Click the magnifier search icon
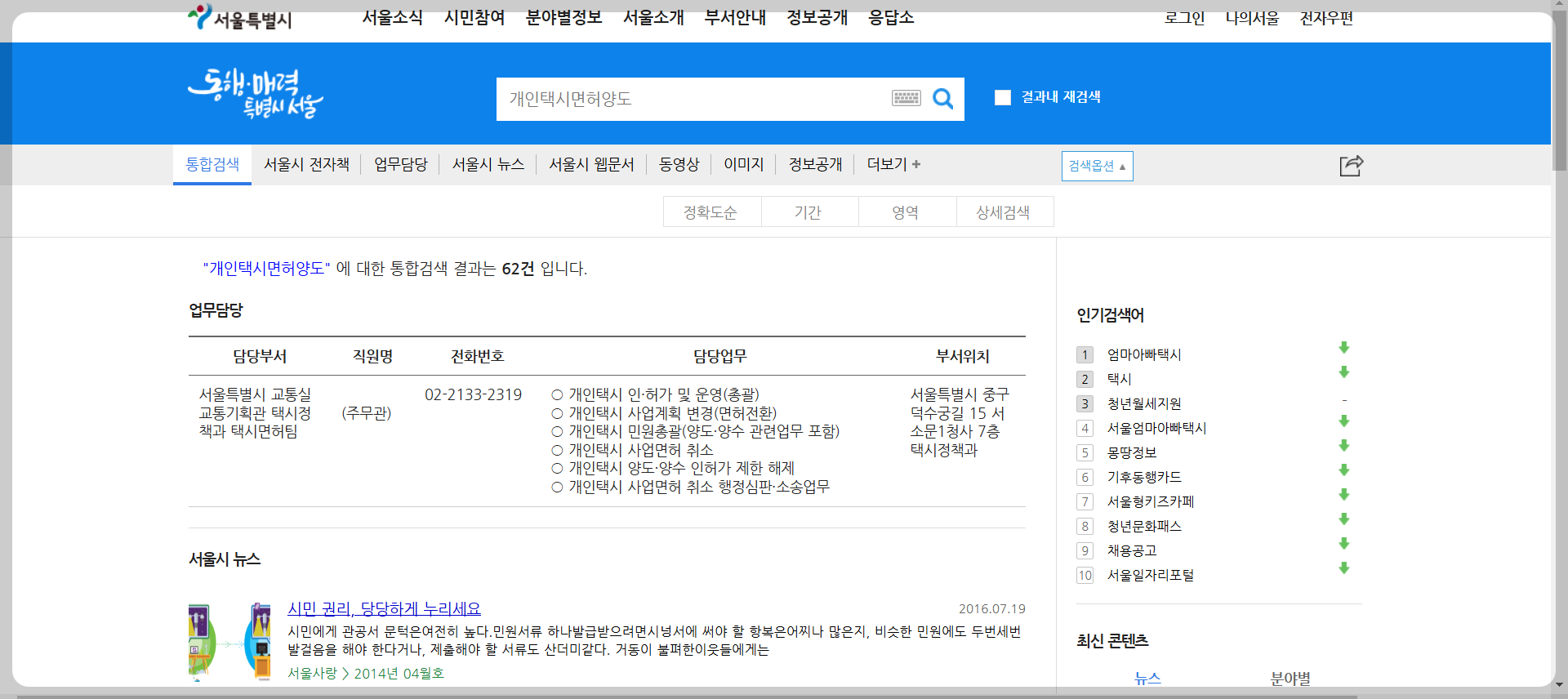This screenshot has width=1568, height=699. tap(942, 99)
